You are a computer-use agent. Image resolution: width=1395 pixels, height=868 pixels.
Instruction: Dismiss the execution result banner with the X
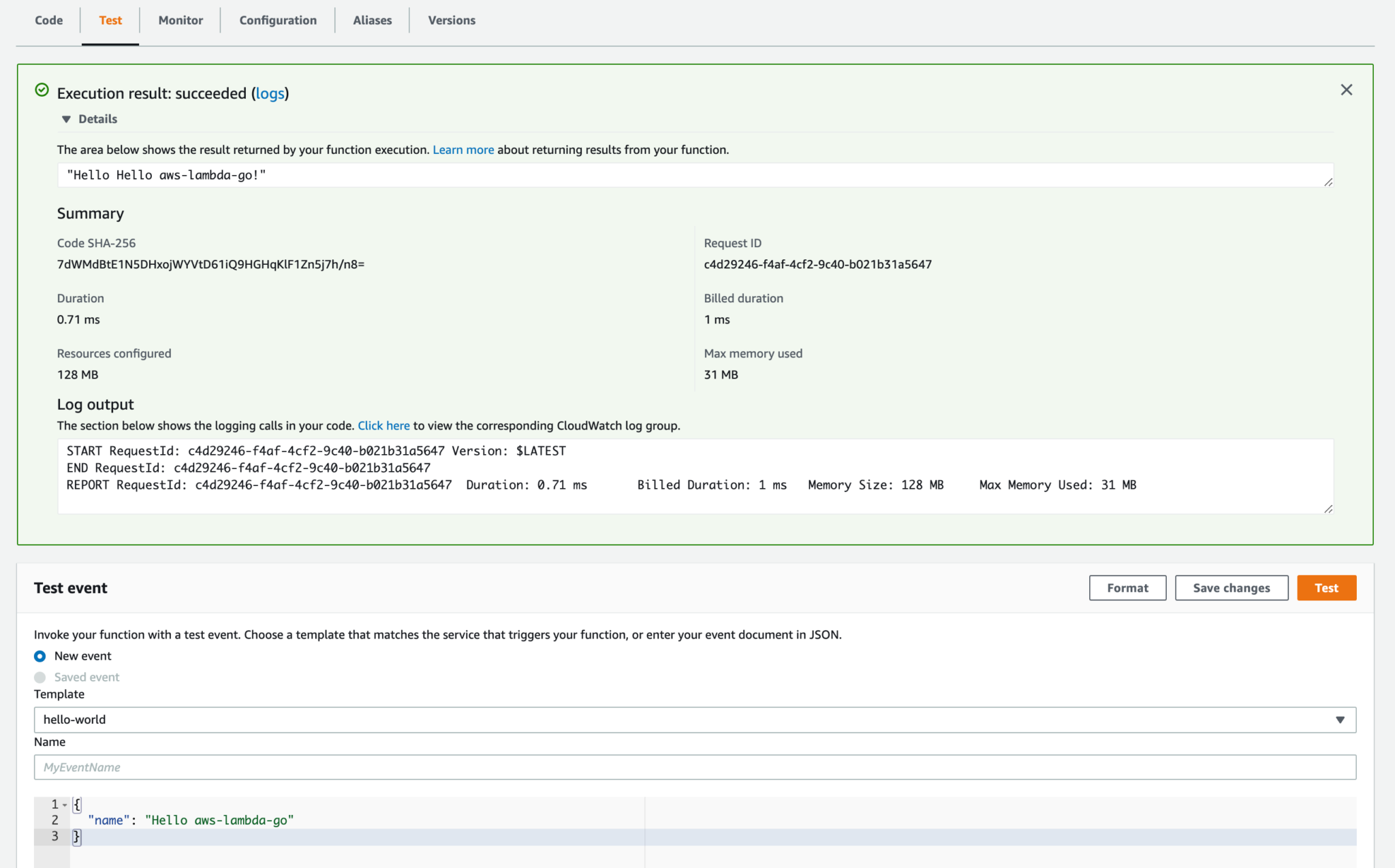coord(1347,89)
